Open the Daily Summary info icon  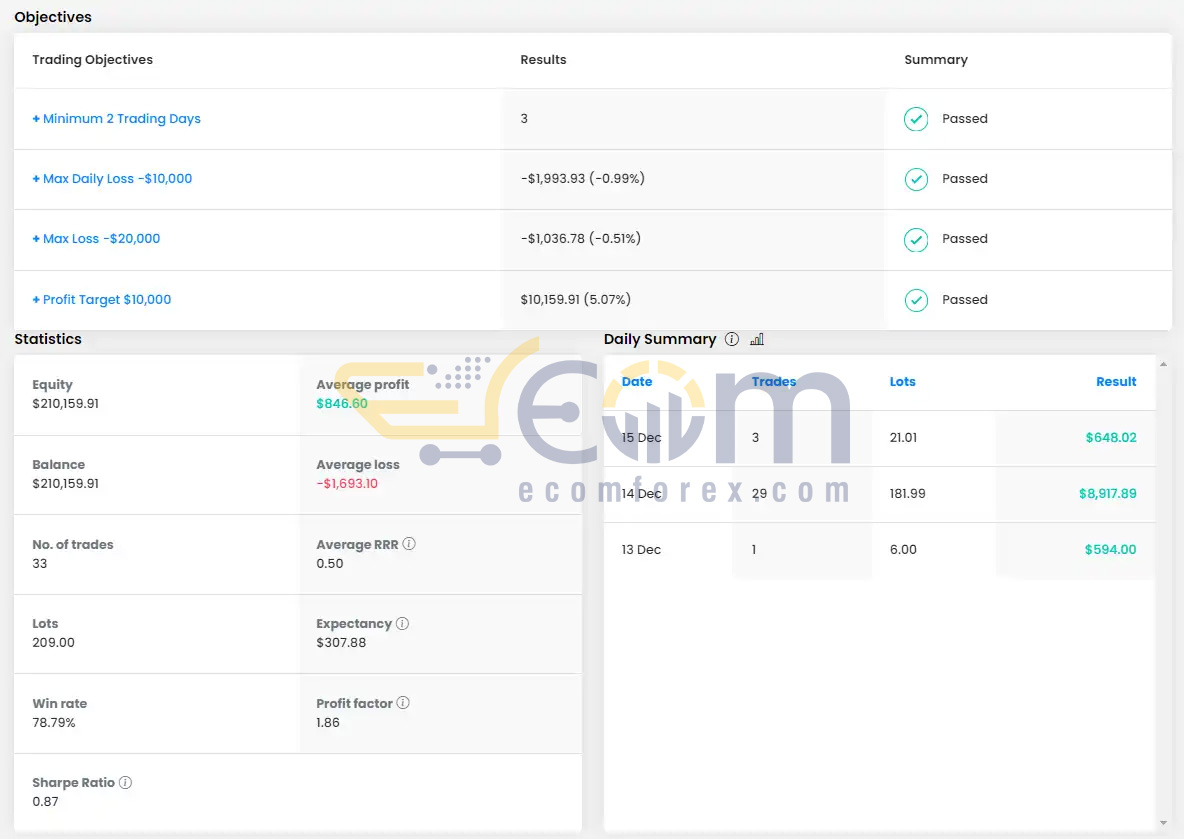tap(732, 339)
